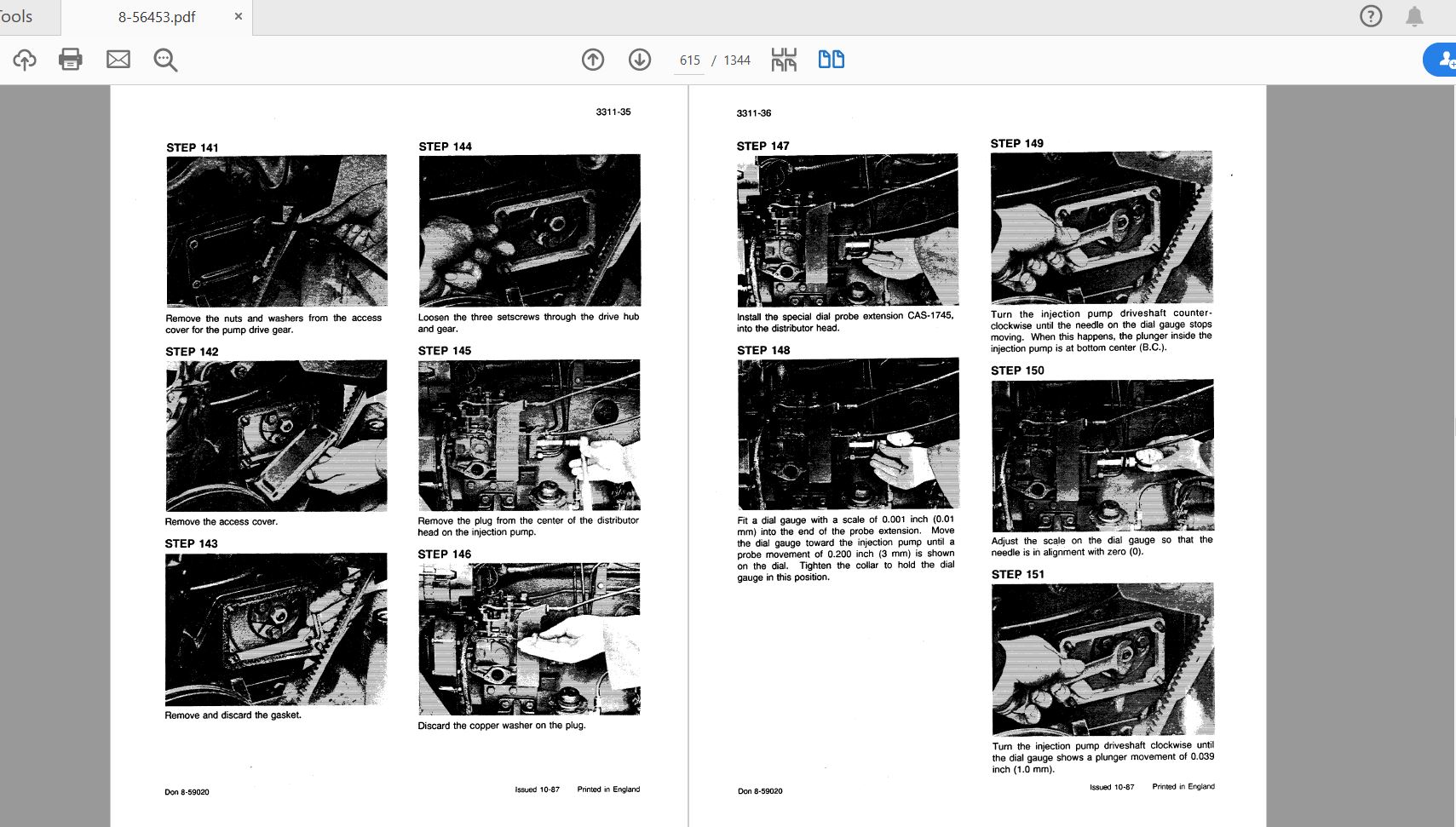This screenshot has height=827, width=1456.
Task: Click the page number field showing 615
Action: pyautogui.click(x=689, y=60)
